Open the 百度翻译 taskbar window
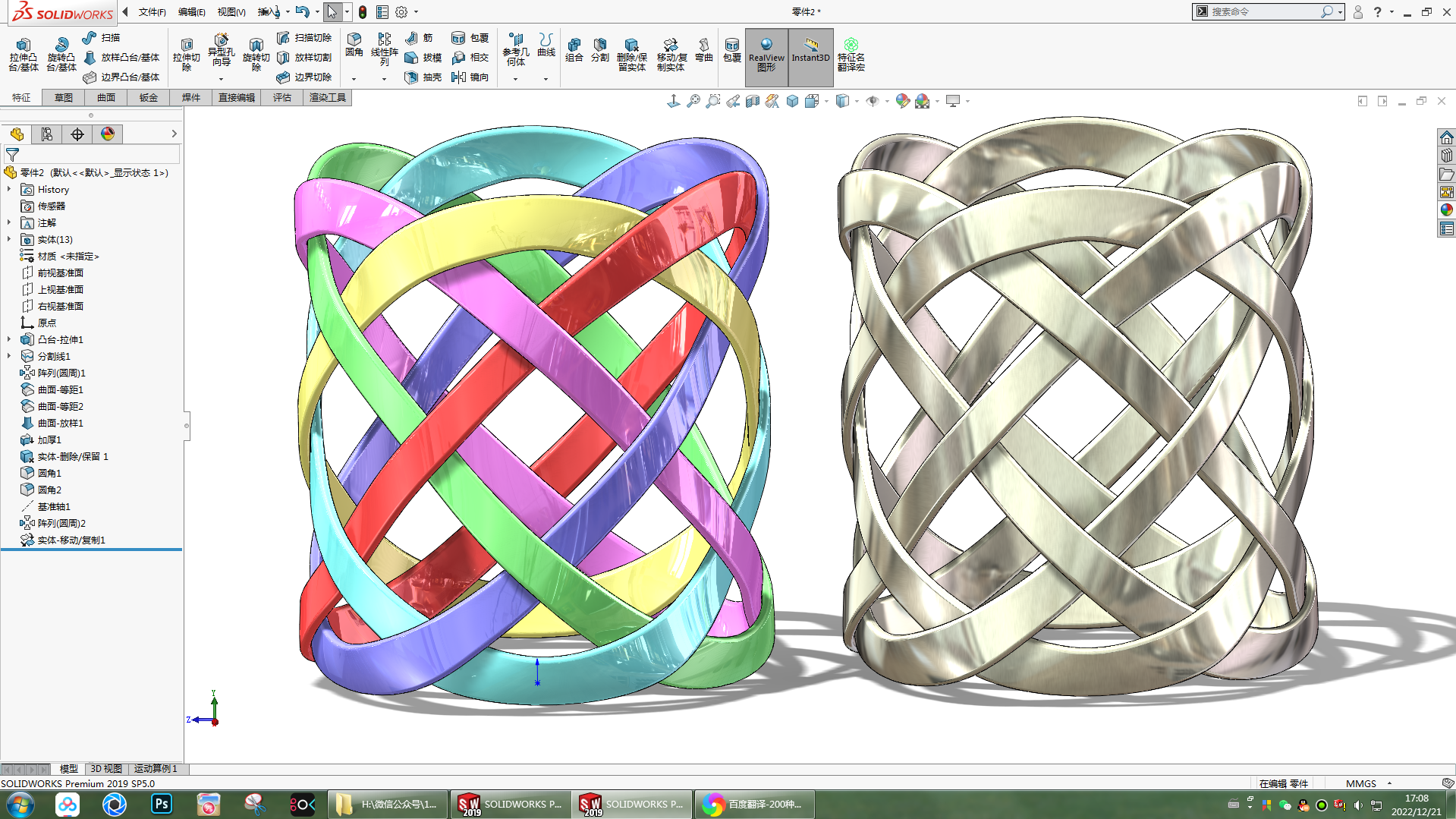This screenshot has width=1456, height=819. tap(753, 804)
